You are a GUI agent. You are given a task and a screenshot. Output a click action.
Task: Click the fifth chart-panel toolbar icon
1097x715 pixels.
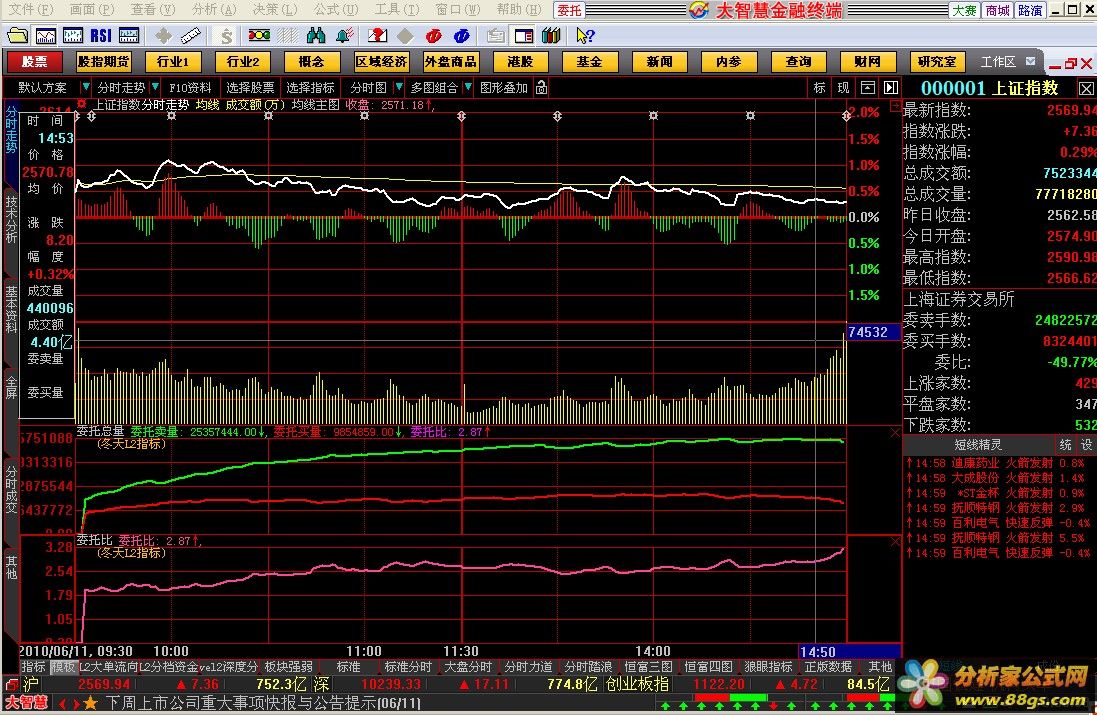click(x=129, y=35)
